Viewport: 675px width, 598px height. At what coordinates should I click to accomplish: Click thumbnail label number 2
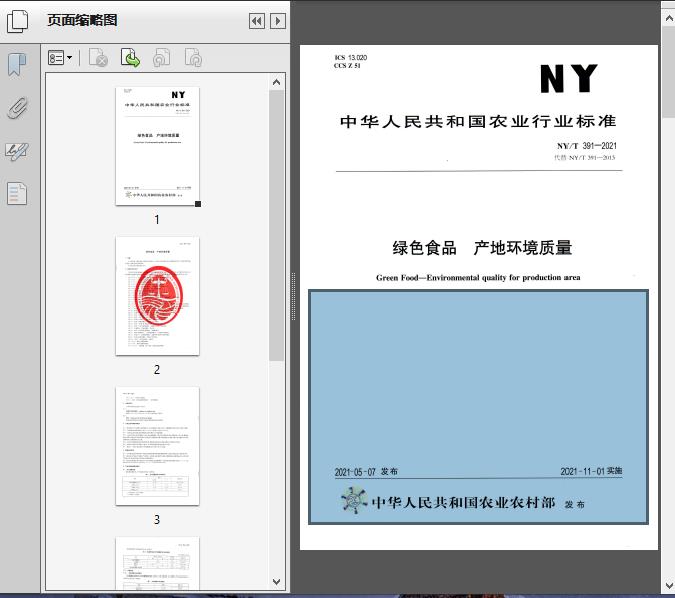click(x=157, y=369)
